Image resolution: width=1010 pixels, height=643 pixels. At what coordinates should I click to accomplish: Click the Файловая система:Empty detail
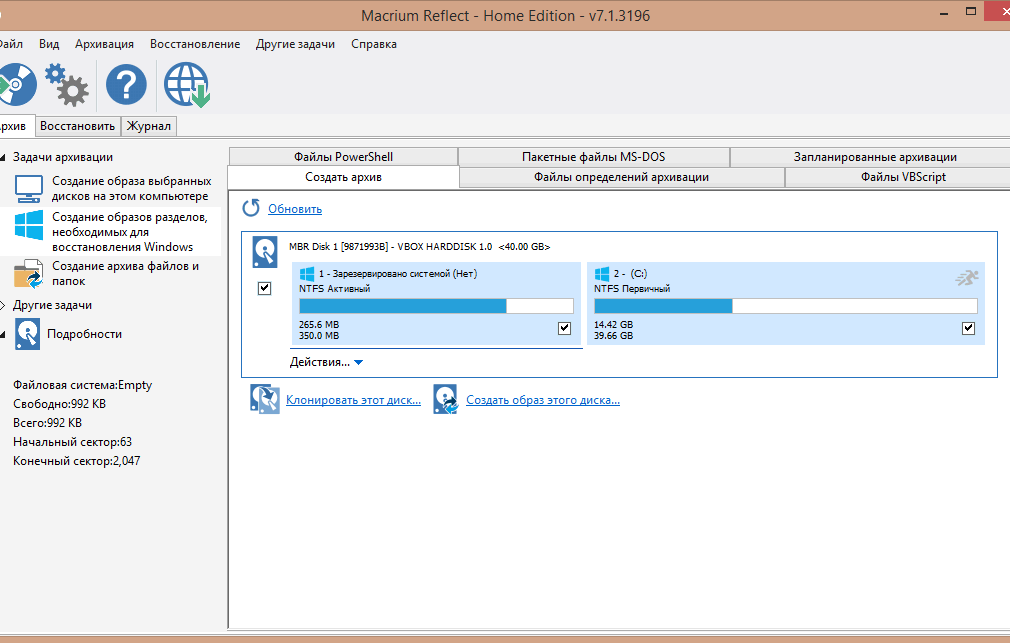(x=82, y=385)
